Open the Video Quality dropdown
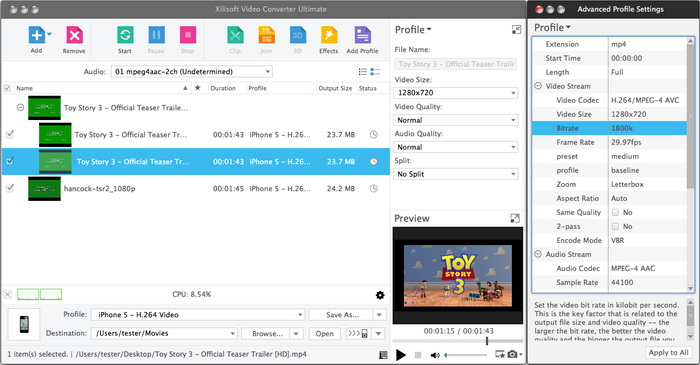The height and width of the screenshot is (365, 700). tap(455, 120)
